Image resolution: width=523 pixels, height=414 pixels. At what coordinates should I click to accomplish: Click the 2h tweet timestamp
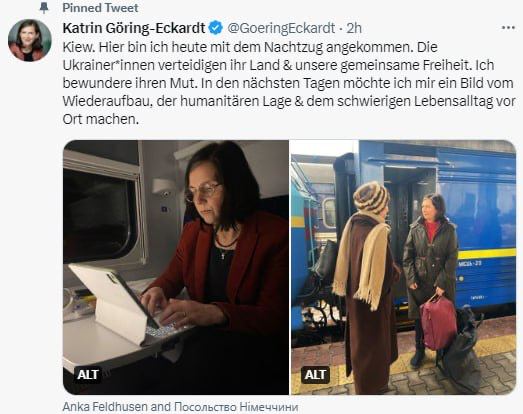click(x=354, y=28)
